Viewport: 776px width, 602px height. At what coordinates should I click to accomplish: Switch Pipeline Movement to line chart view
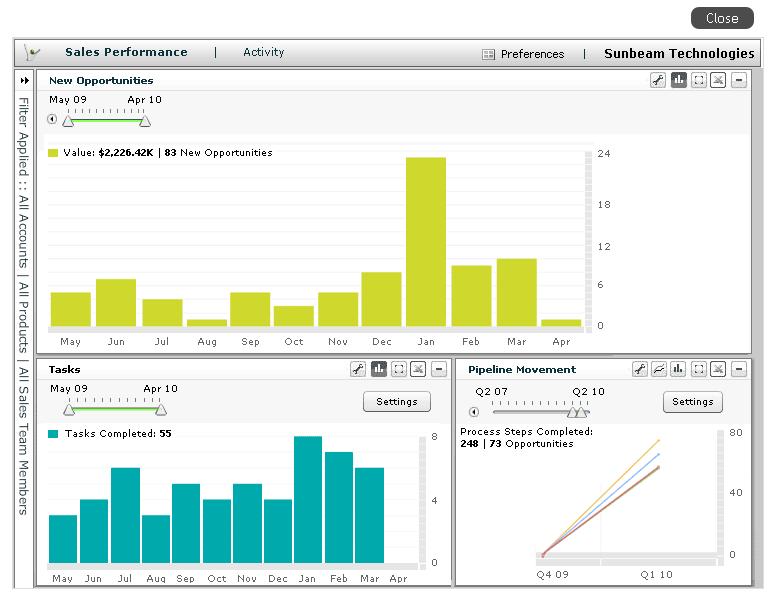pyautogui.click(x=659, y=369)
